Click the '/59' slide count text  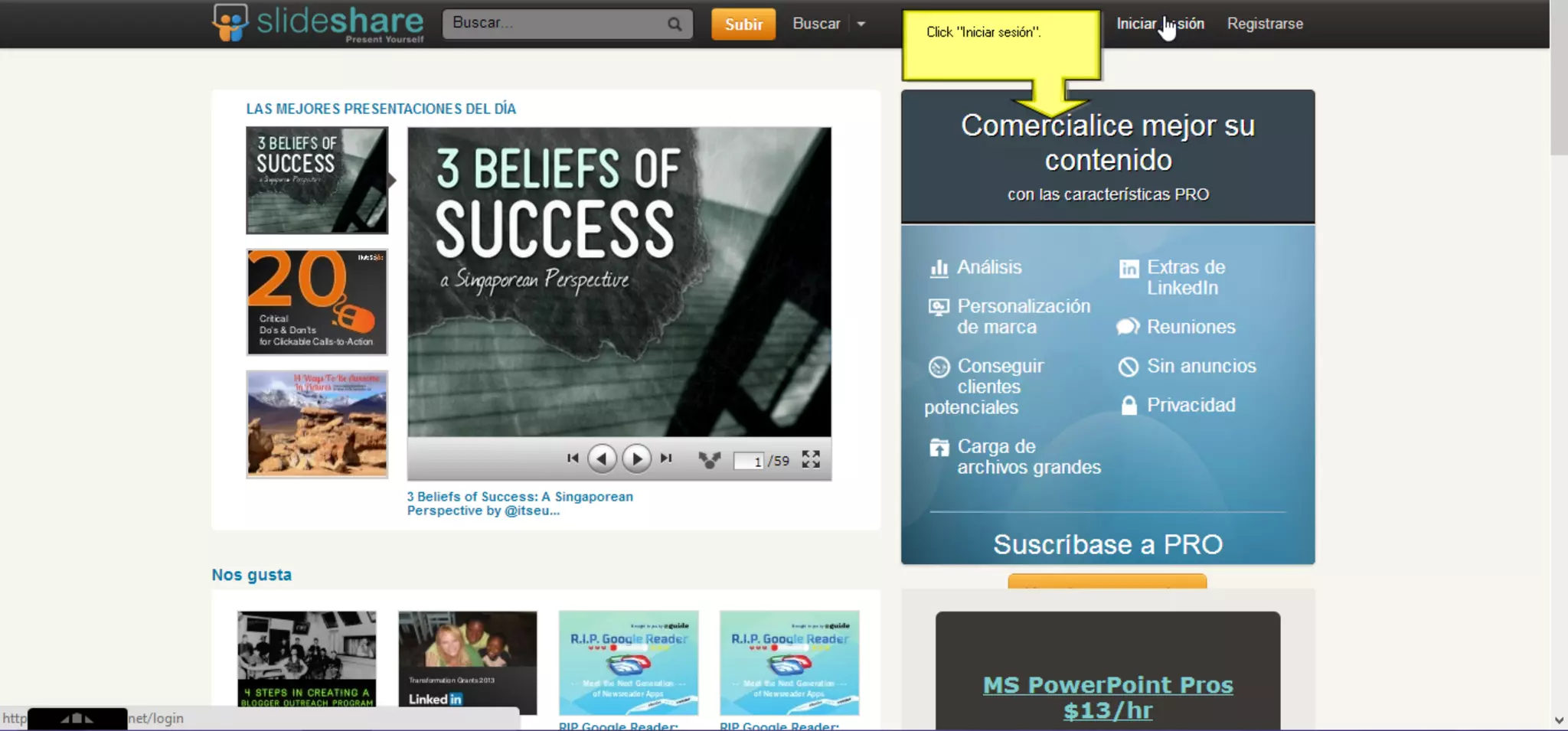(x=779, y=461)
